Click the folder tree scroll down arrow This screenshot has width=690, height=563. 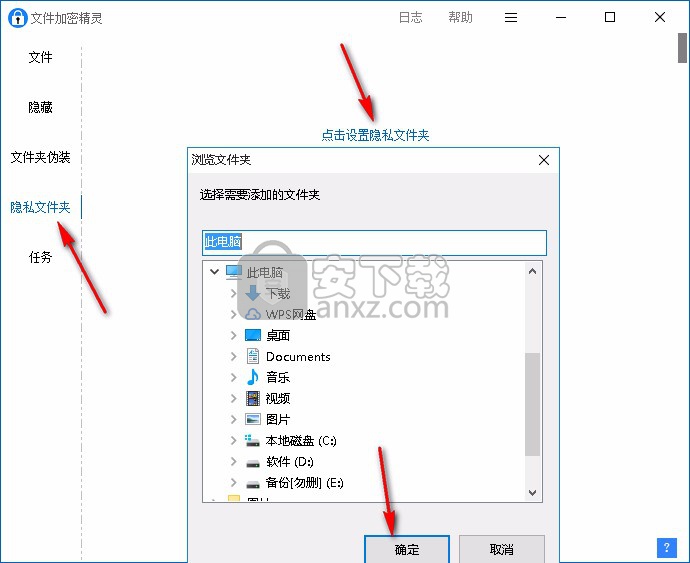532,493
